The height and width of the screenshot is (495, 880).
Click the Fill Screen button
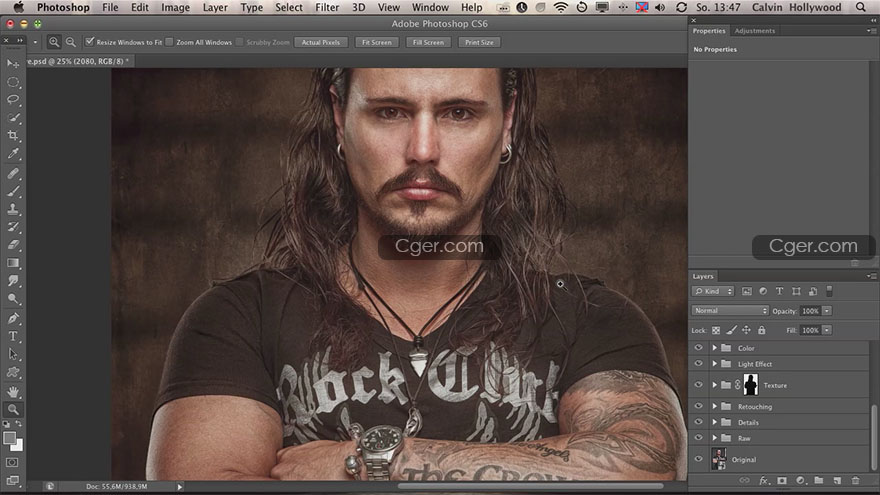(x=428, y=42)
